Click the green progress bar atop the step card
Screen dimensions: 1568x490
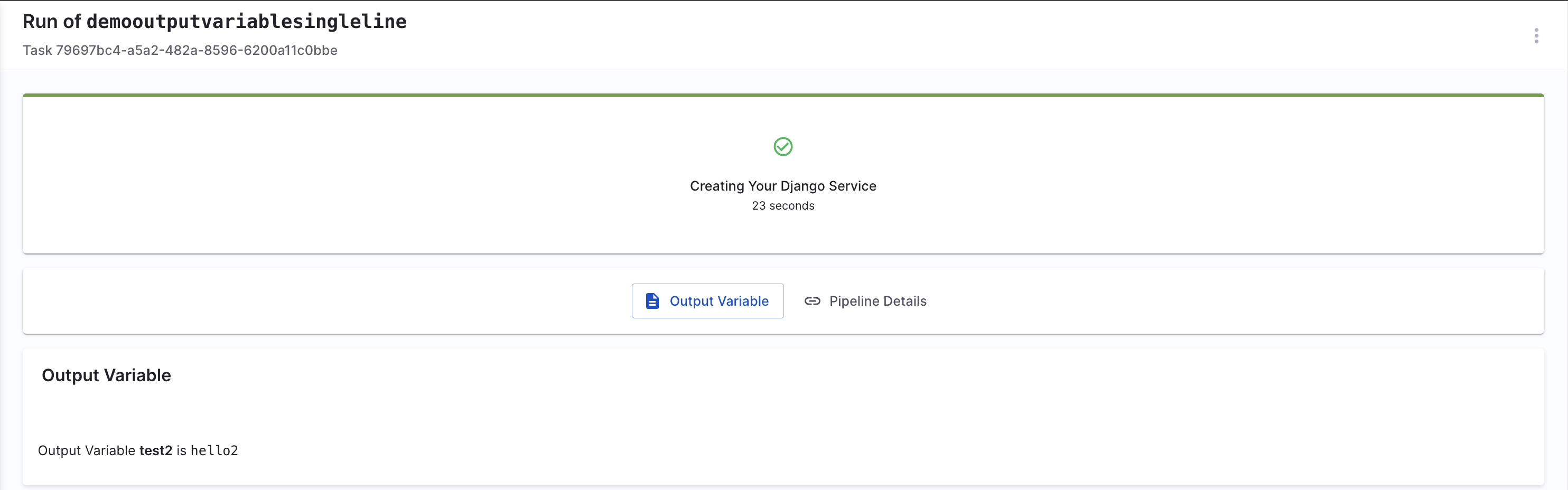point(783,96)
